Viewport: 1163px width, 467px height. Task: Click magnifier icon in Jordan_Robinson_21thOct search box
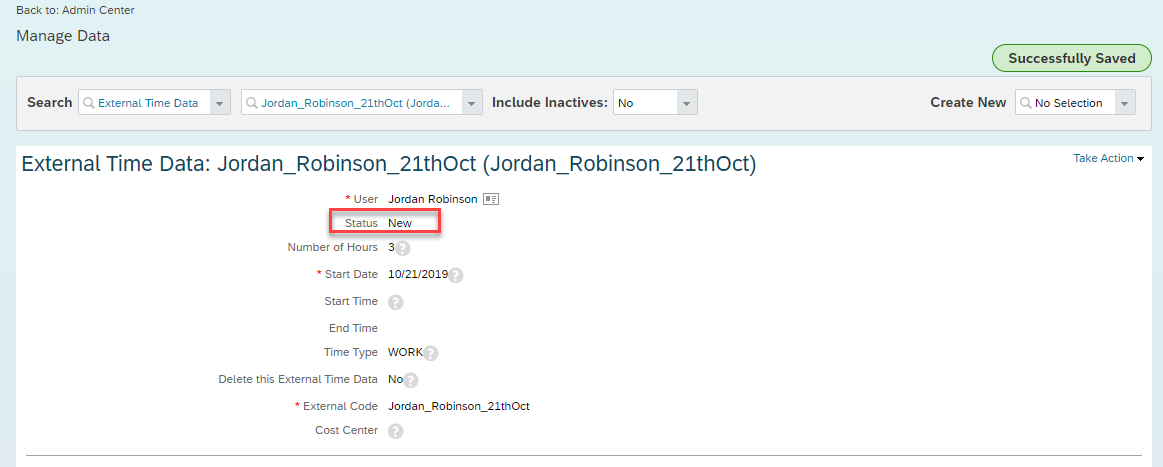pos(253,103)
